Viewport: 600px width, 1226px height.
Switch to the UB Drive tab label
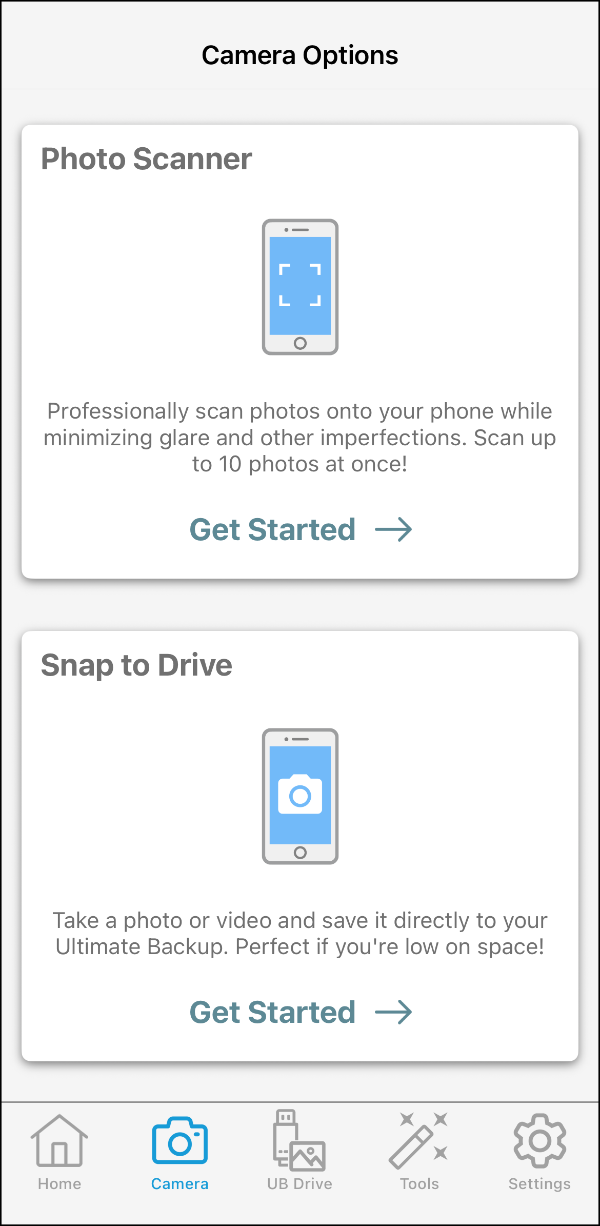(299, 1184)
